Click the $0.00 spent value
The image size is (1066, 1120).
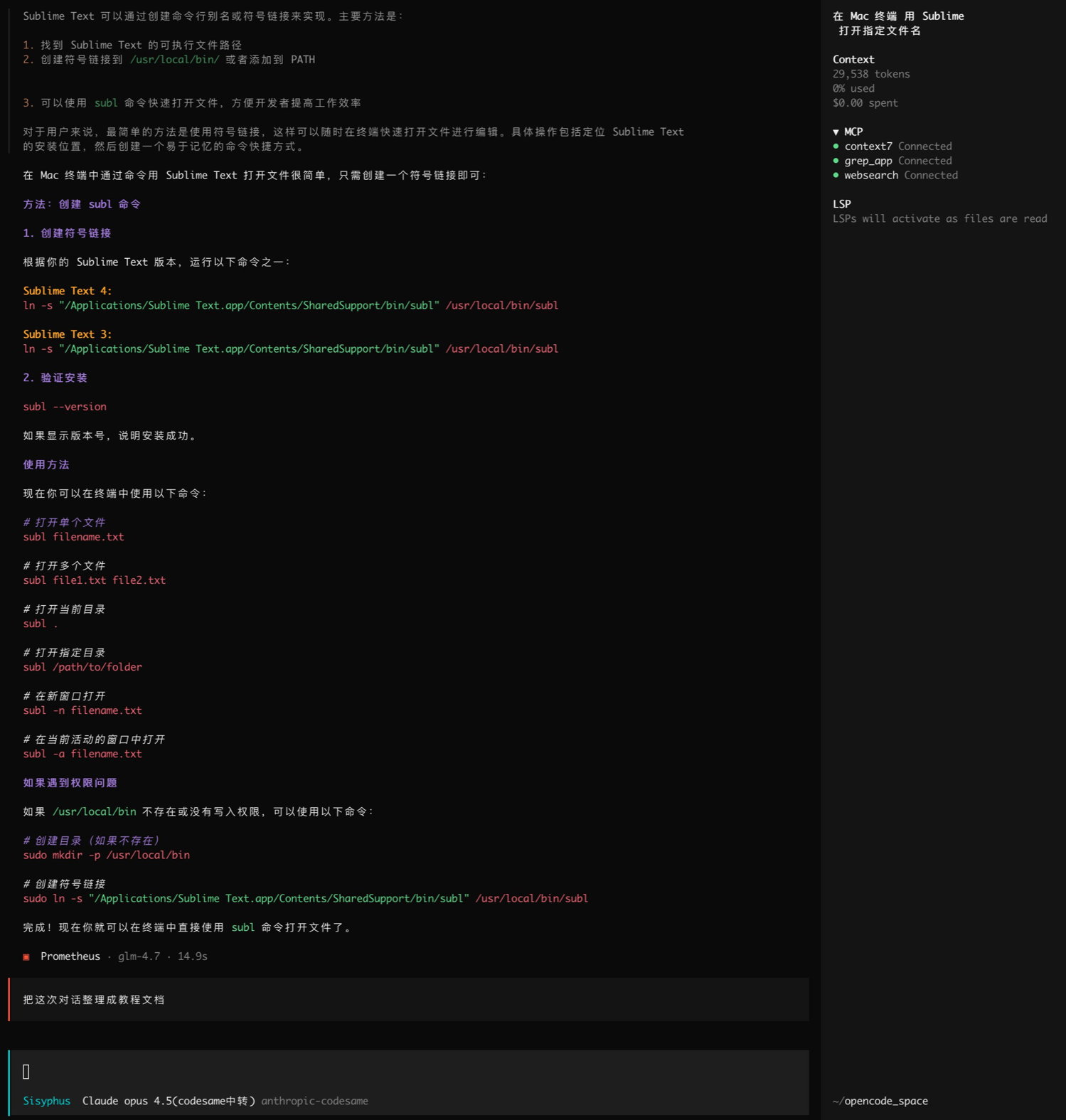click(865, 103)
